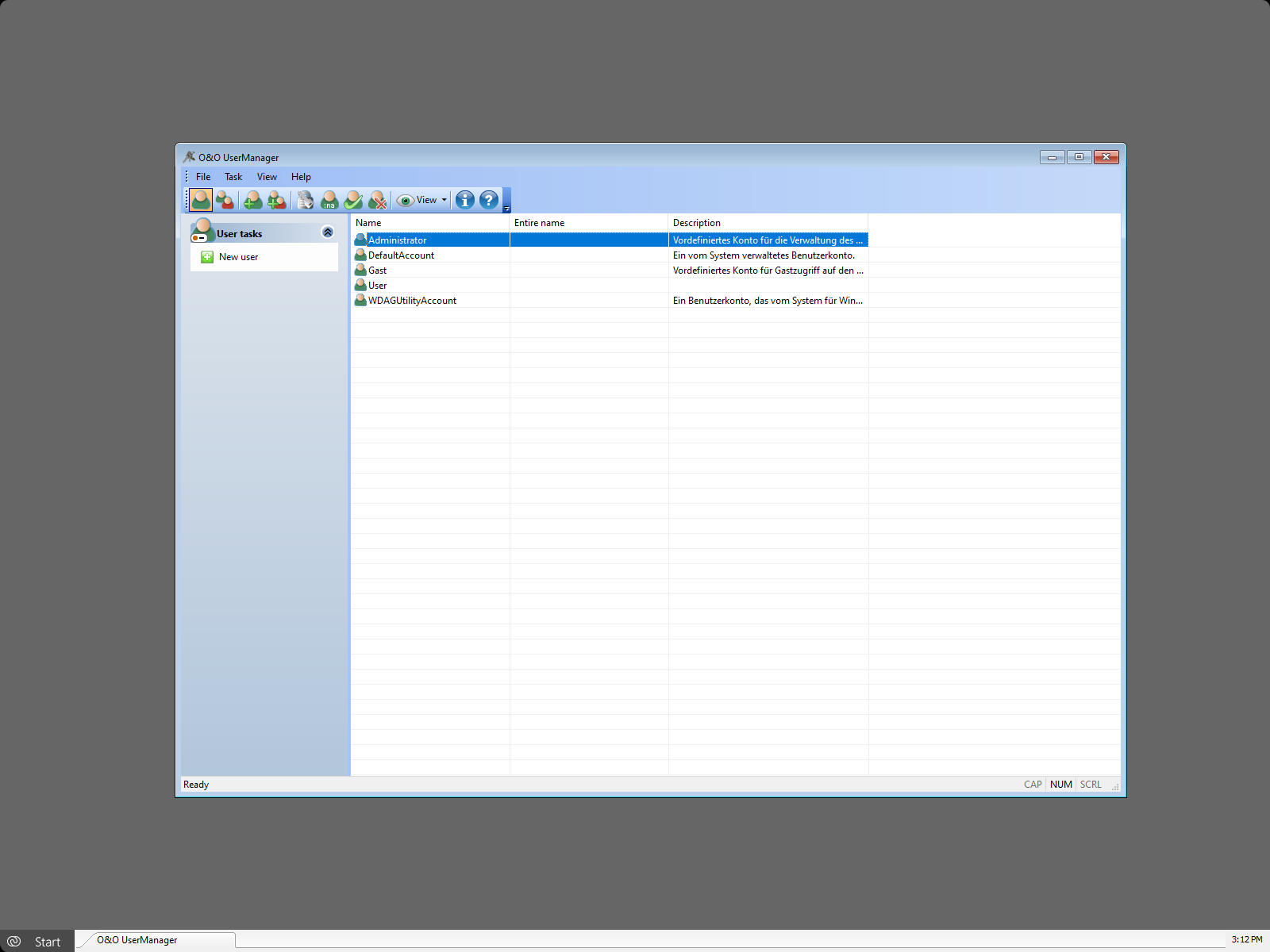Collapse the User tasks panel

coord(328,232)
